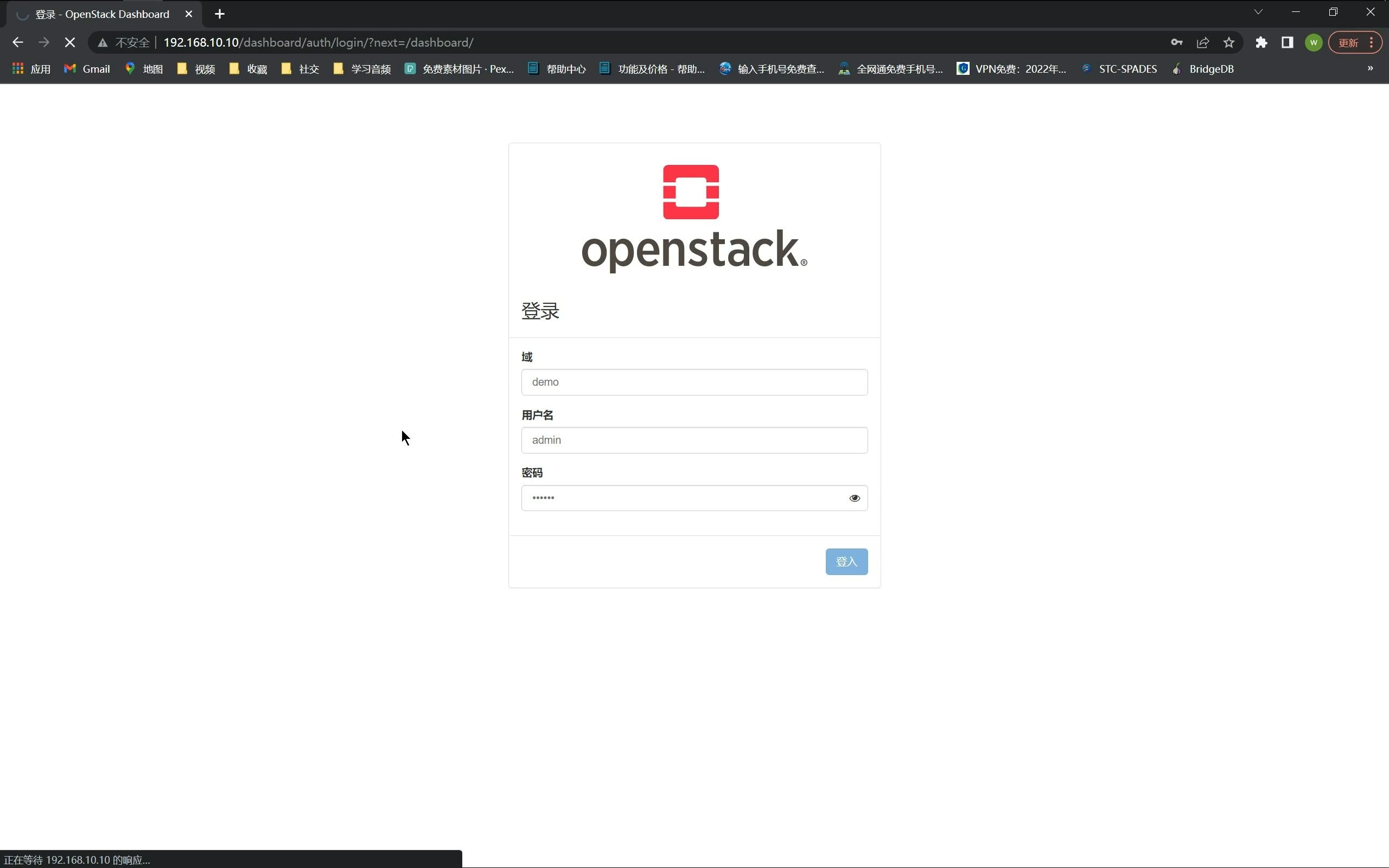Open the browser side panel icon
Viewport: 1389px width, 868px height.
tap(1287, 42)
